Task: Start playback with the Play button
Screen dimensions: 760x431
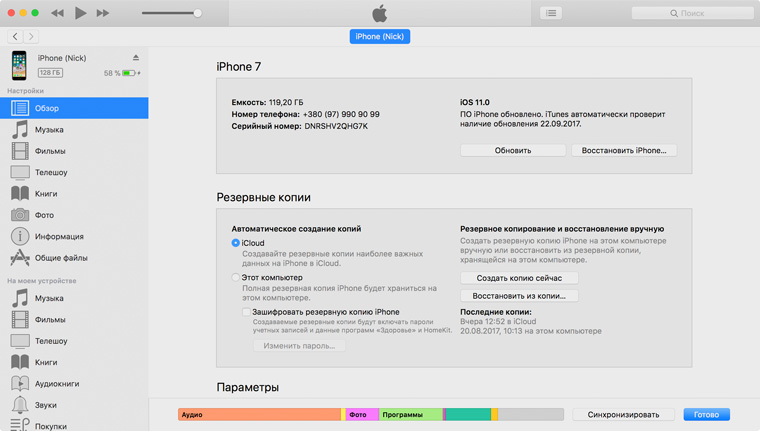Action: pyautogui.click(x=80, y=13)
